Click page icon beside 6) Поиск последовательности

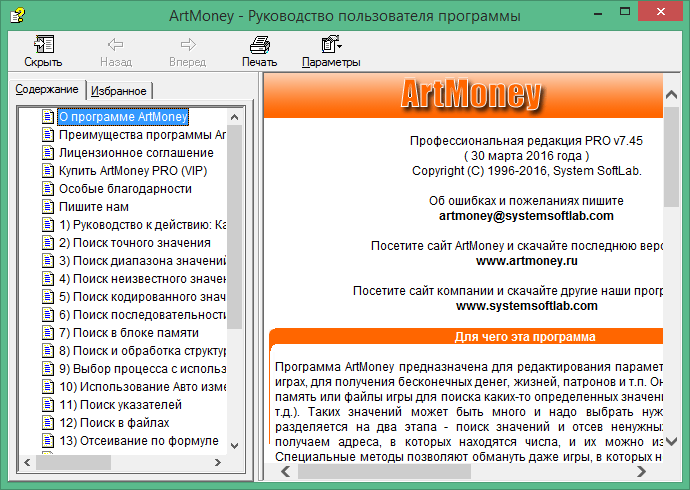[48, 315]
